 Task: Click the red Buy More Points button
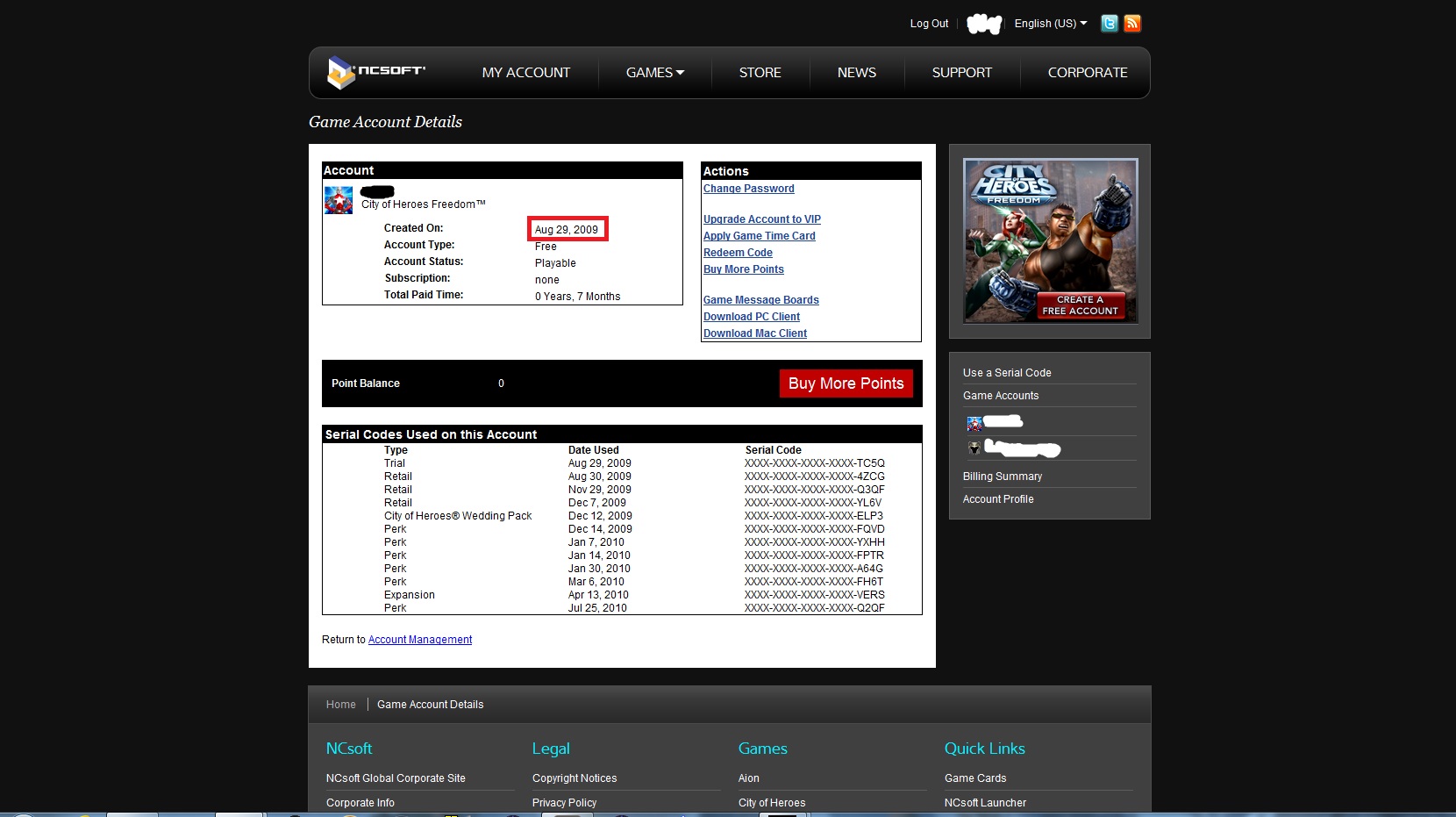point(846,383)
